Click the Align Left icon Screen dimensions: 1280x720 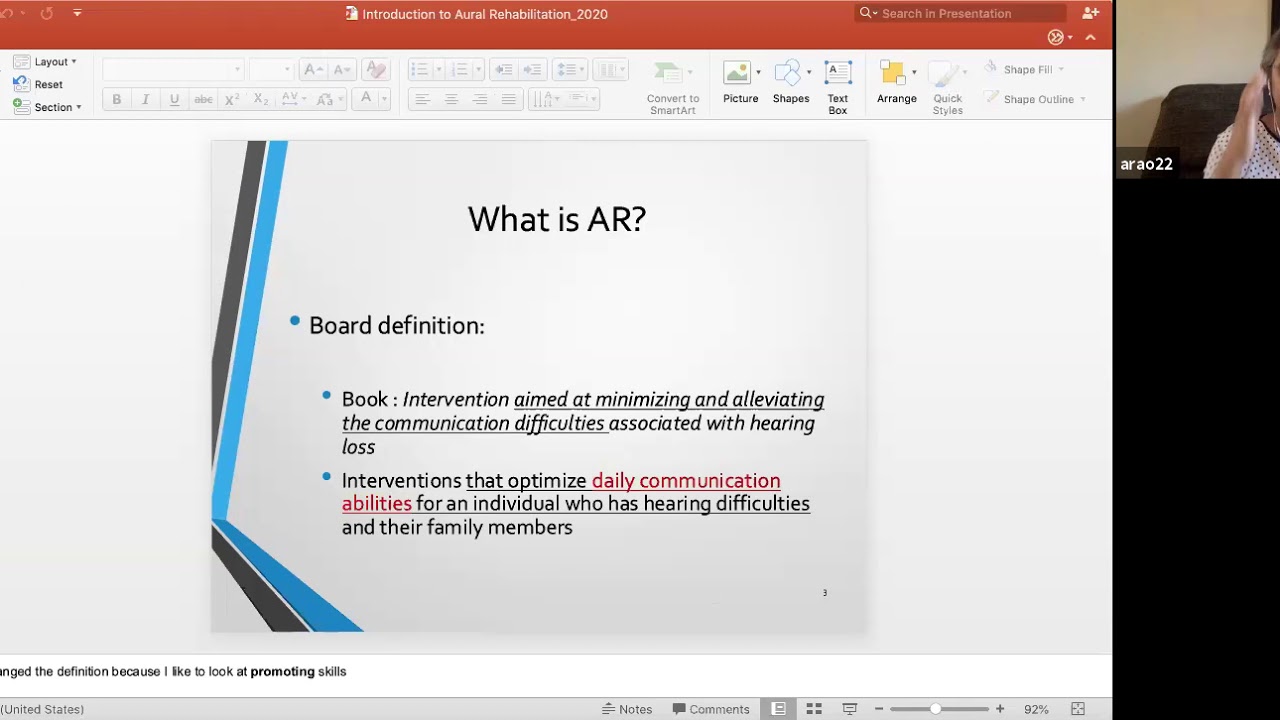(422, 99)
